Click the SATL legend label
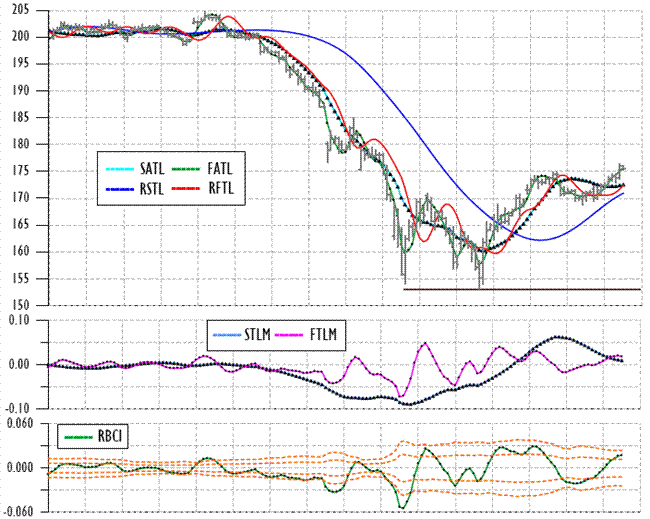 (152, 169)
